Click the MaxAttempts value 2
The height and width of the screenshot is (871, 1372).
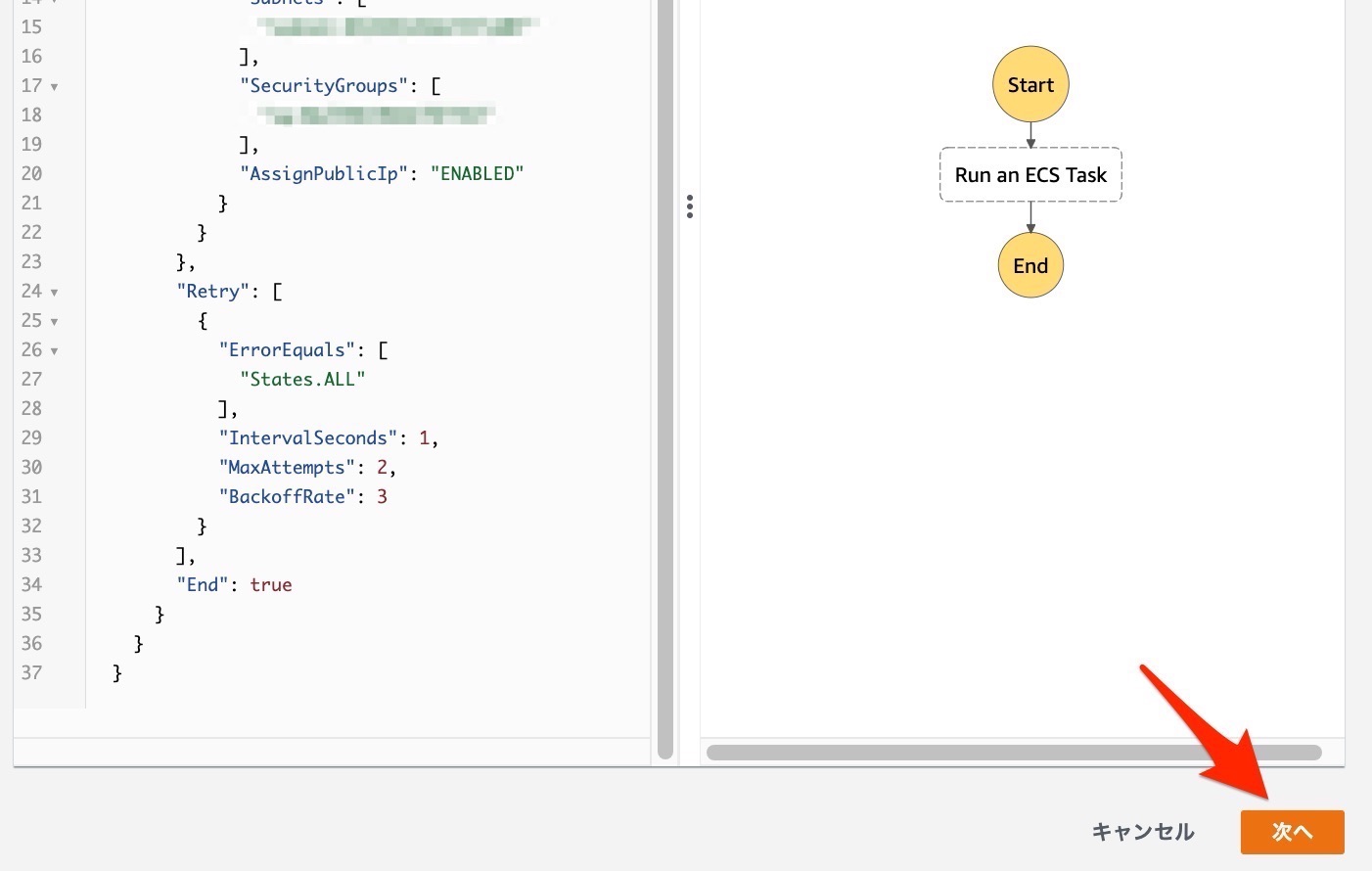(x=382, y=467)
